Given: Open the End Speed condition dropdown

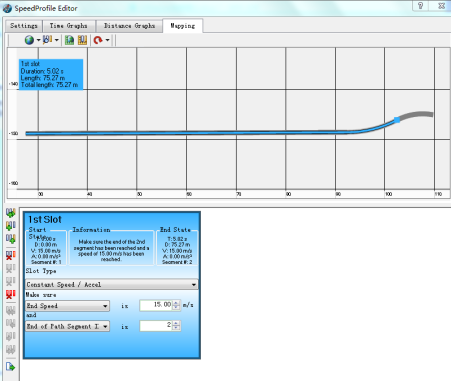Looking at the screenshot, I should pos(68,306).
